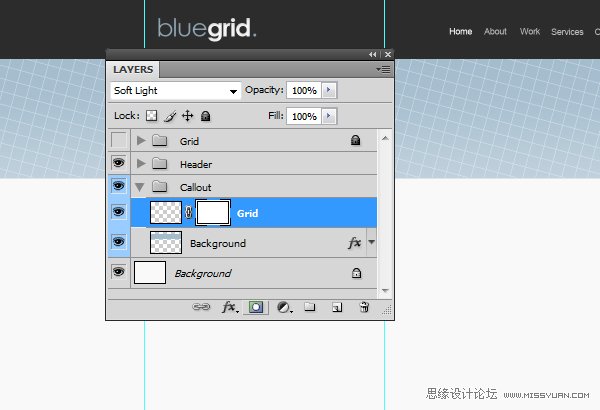Click the Work nav link
600x410 pixels.
[x=530, y=31]
